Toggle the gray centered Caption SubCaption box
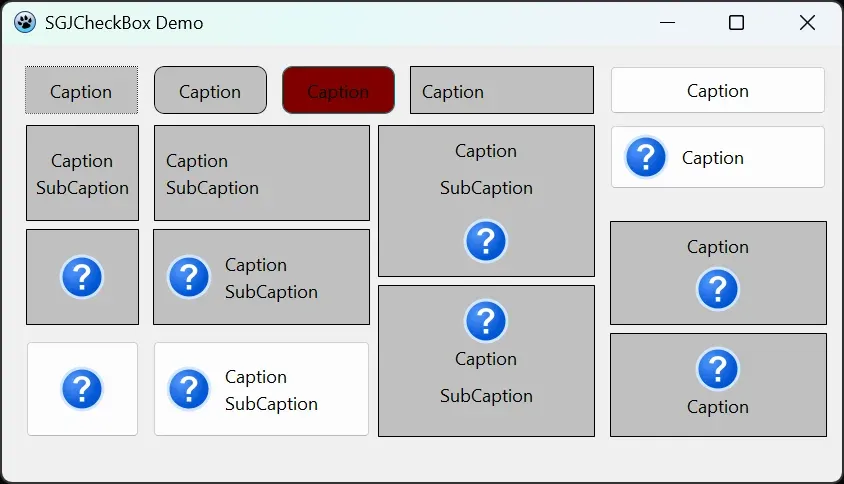This screenshot has width=844, height=484. coord(82,173)
